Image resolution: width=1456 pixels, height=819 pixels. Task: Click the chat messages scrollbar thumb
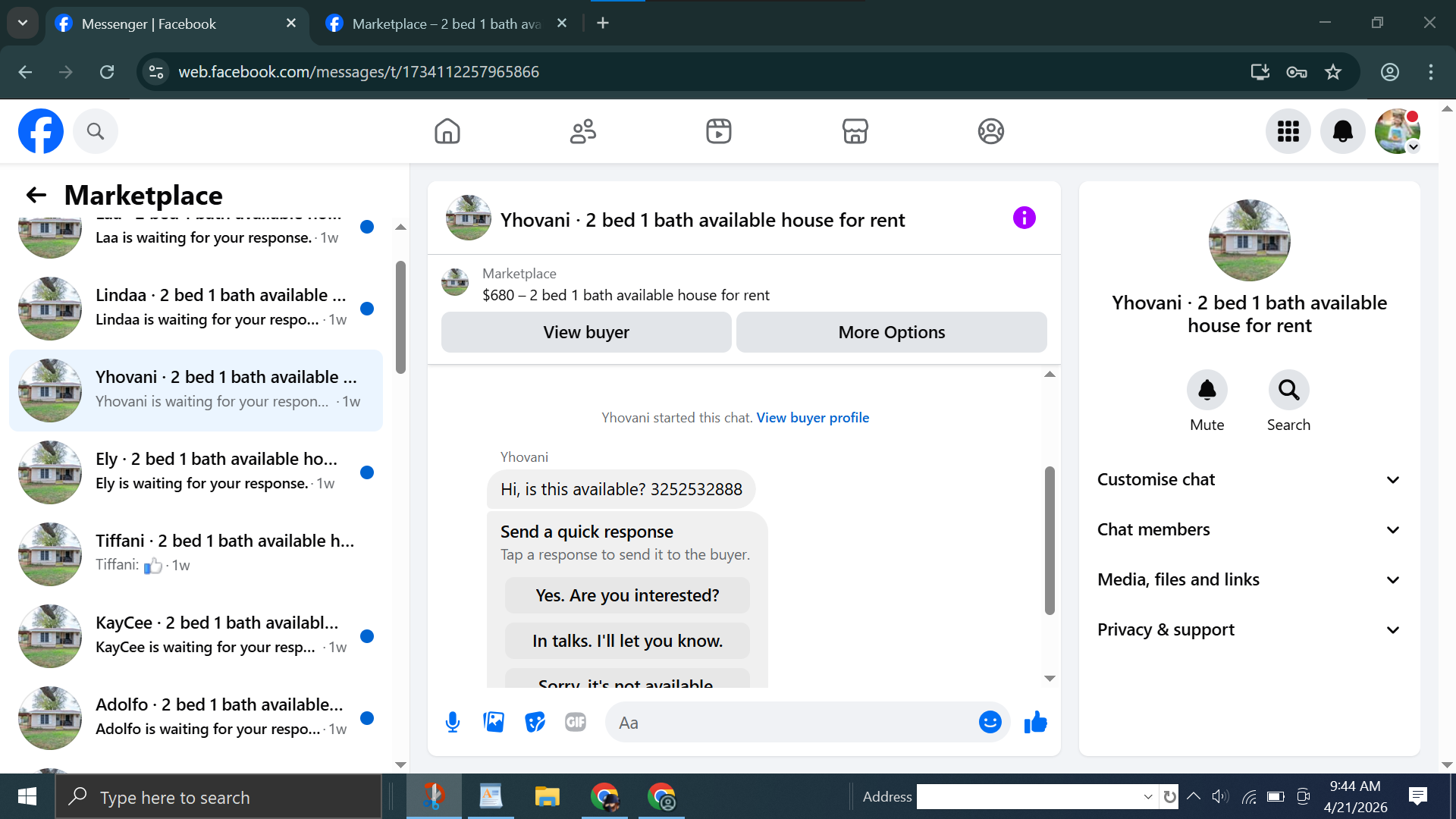point(1050,540)
